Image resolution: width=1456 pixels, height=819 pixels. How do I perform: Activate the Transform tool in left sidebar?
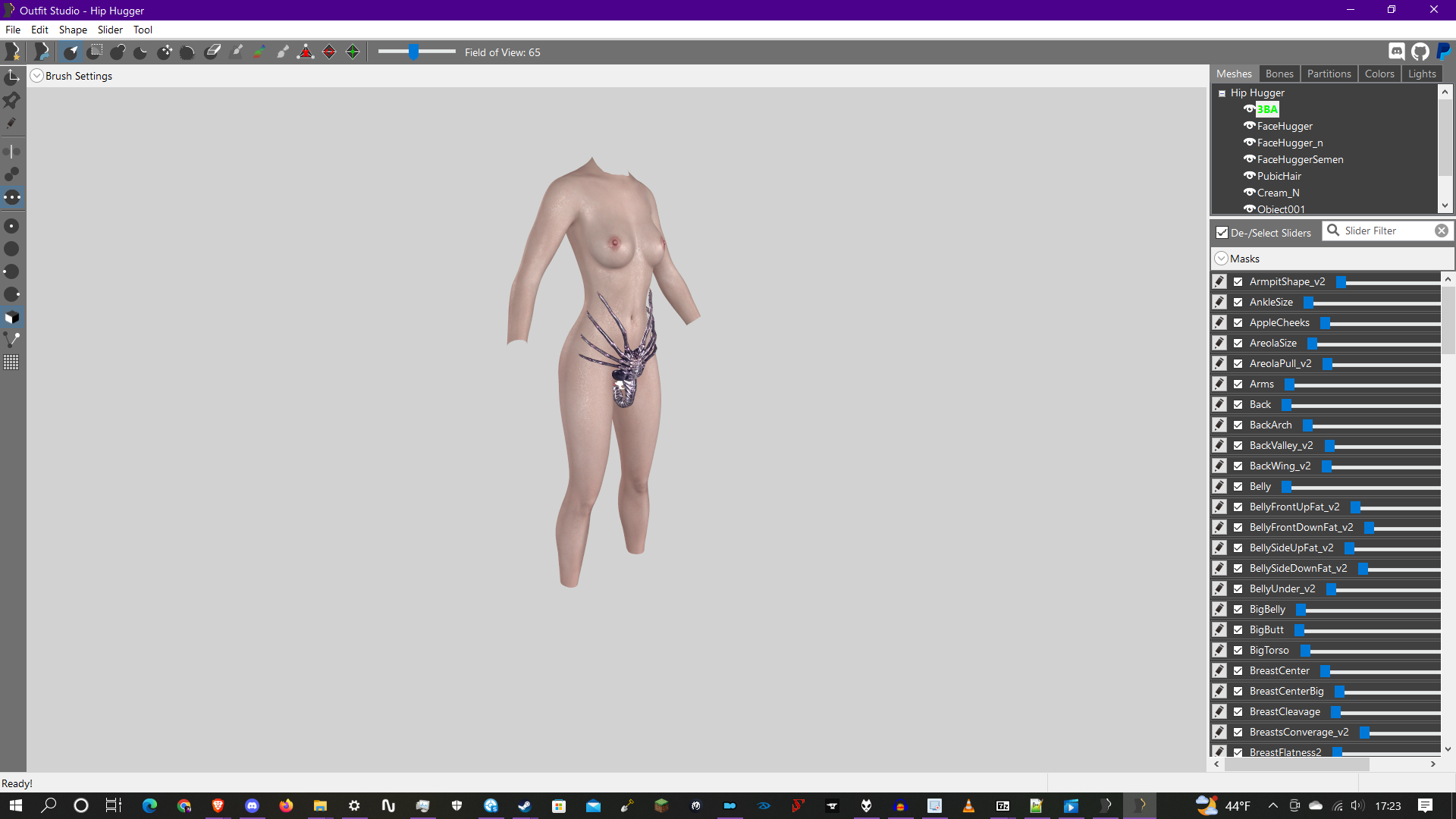12,77
